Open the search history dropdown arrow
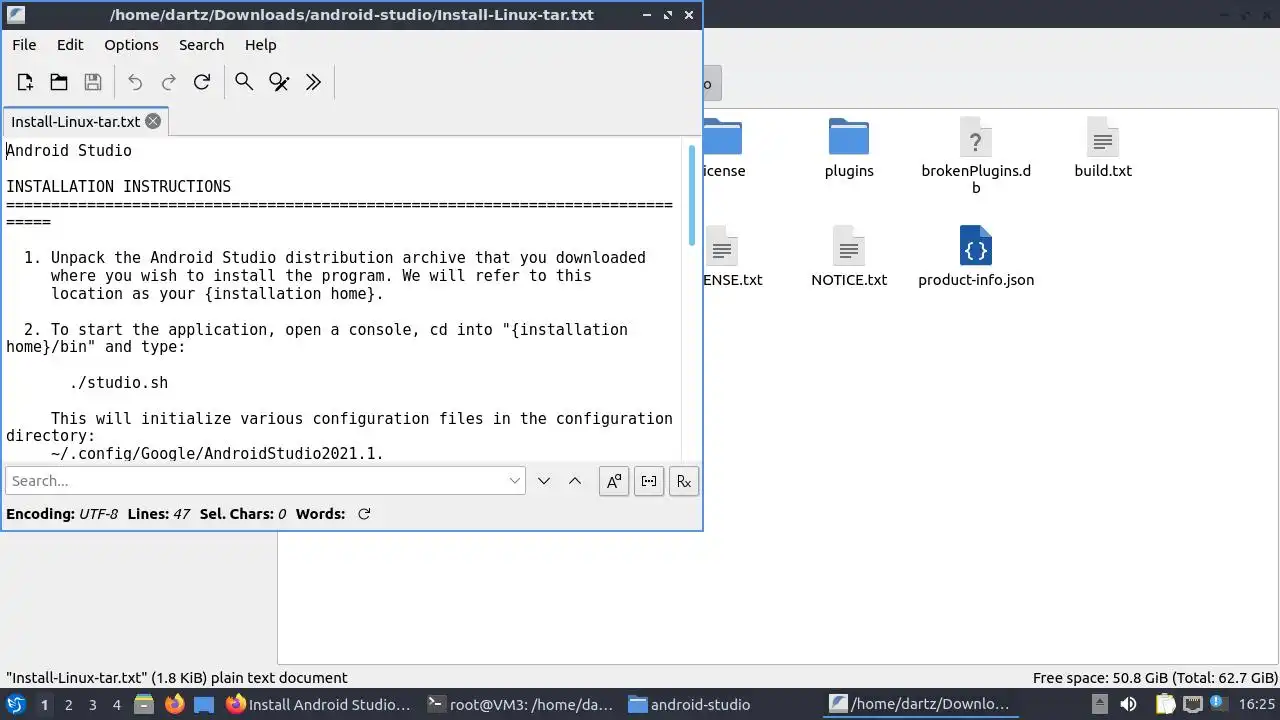 coord(515,481)
